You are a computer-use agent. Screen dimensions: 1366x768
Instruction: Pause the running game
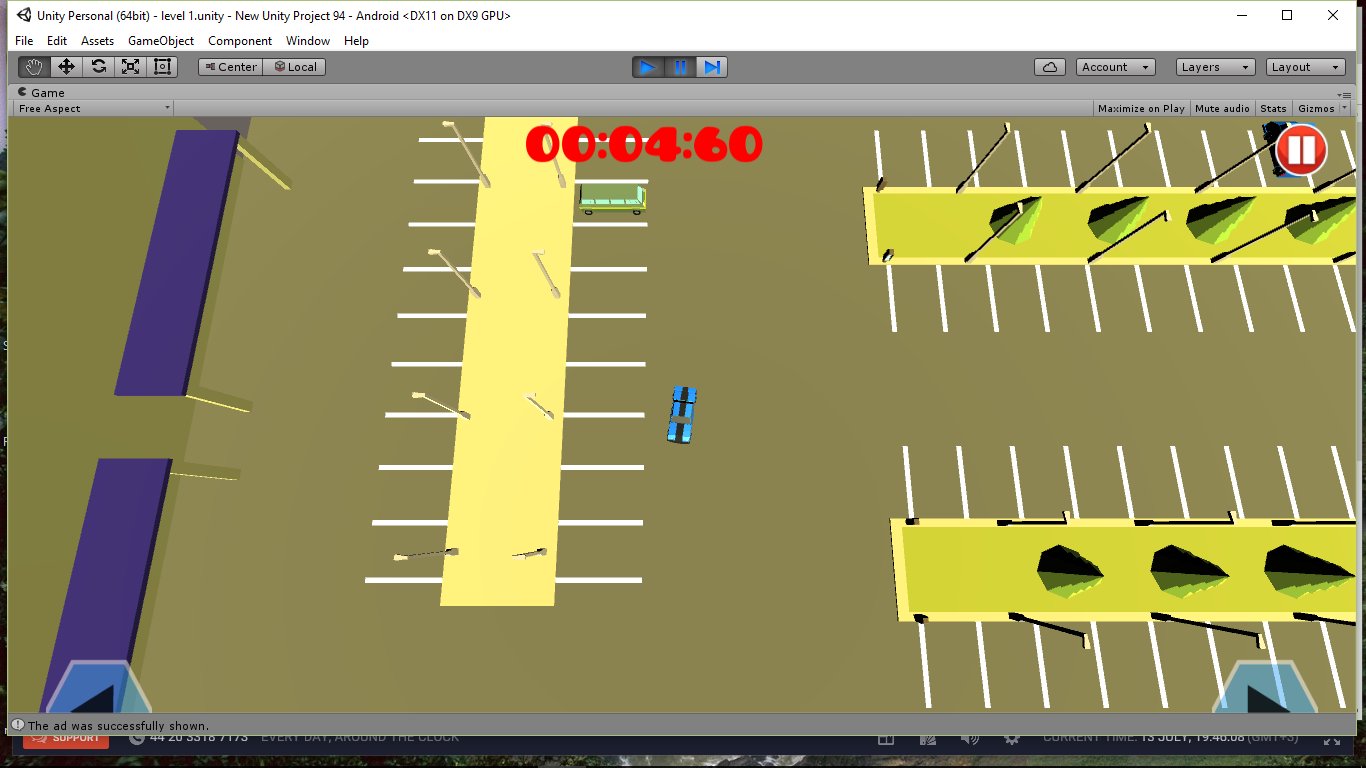tap(680, 67)
